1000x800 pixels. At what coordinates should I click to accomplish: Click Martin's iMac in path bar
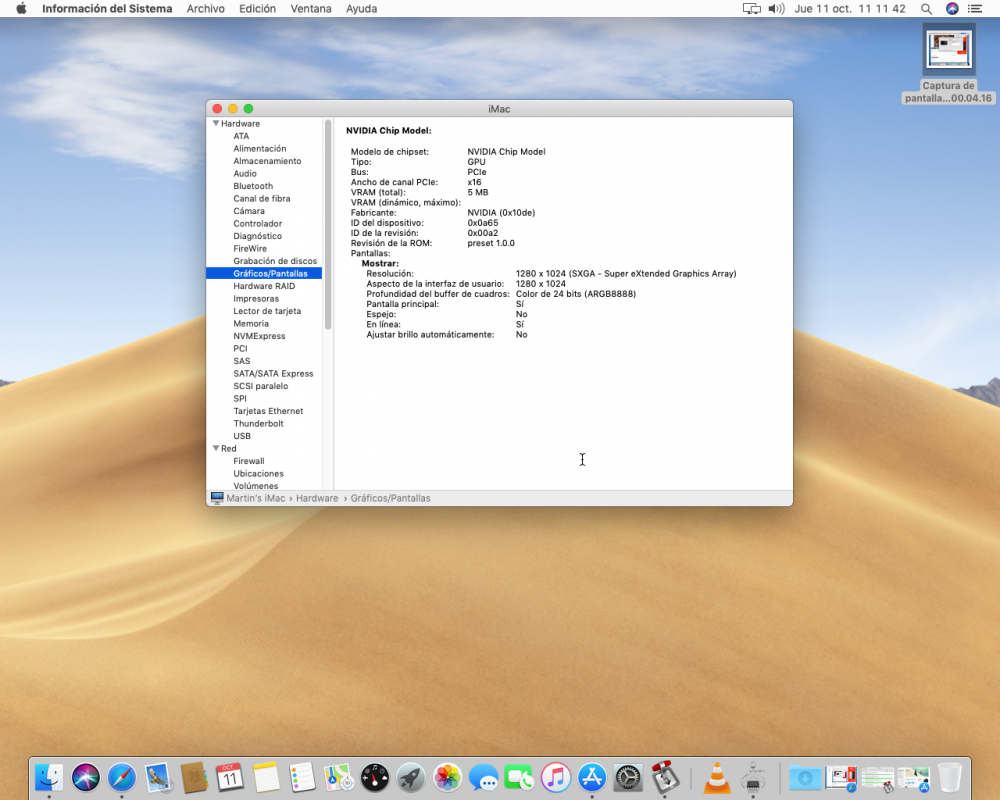[x=255, y=498]
